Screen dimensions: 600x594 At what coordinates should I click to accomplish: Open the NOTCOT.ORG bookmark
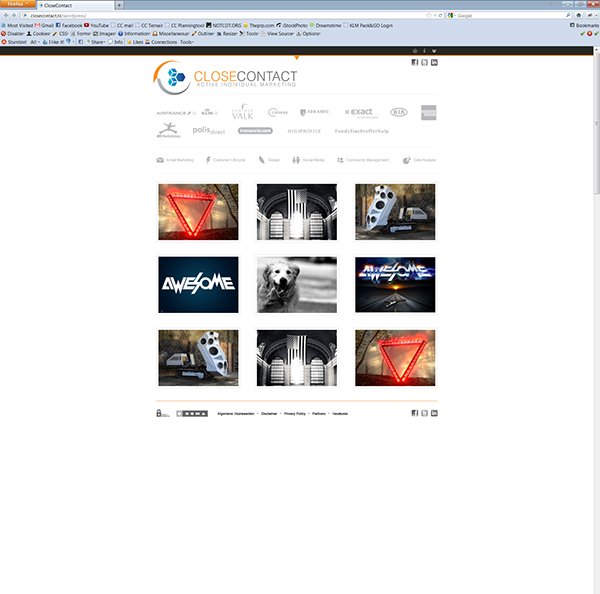click(224, 25)
